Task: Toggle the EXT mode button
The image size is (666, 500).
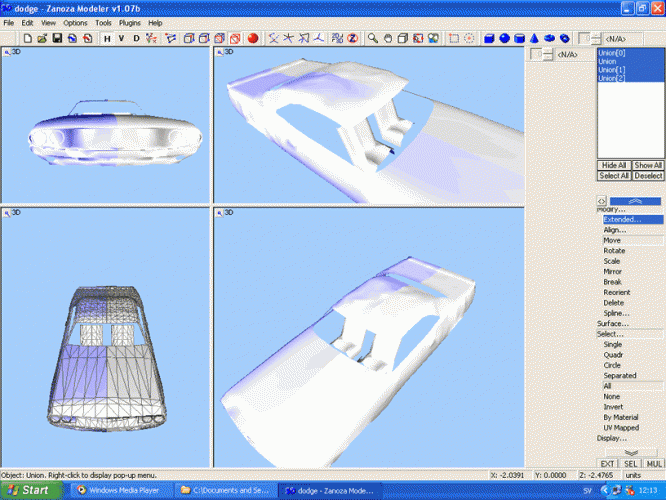Action: point(607,464)
